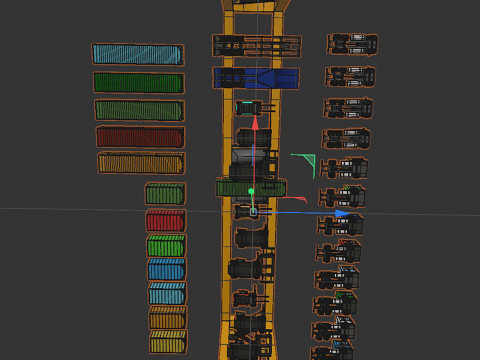
Task: Select the long orange shipping container
Action: click(x=141, y=163)
